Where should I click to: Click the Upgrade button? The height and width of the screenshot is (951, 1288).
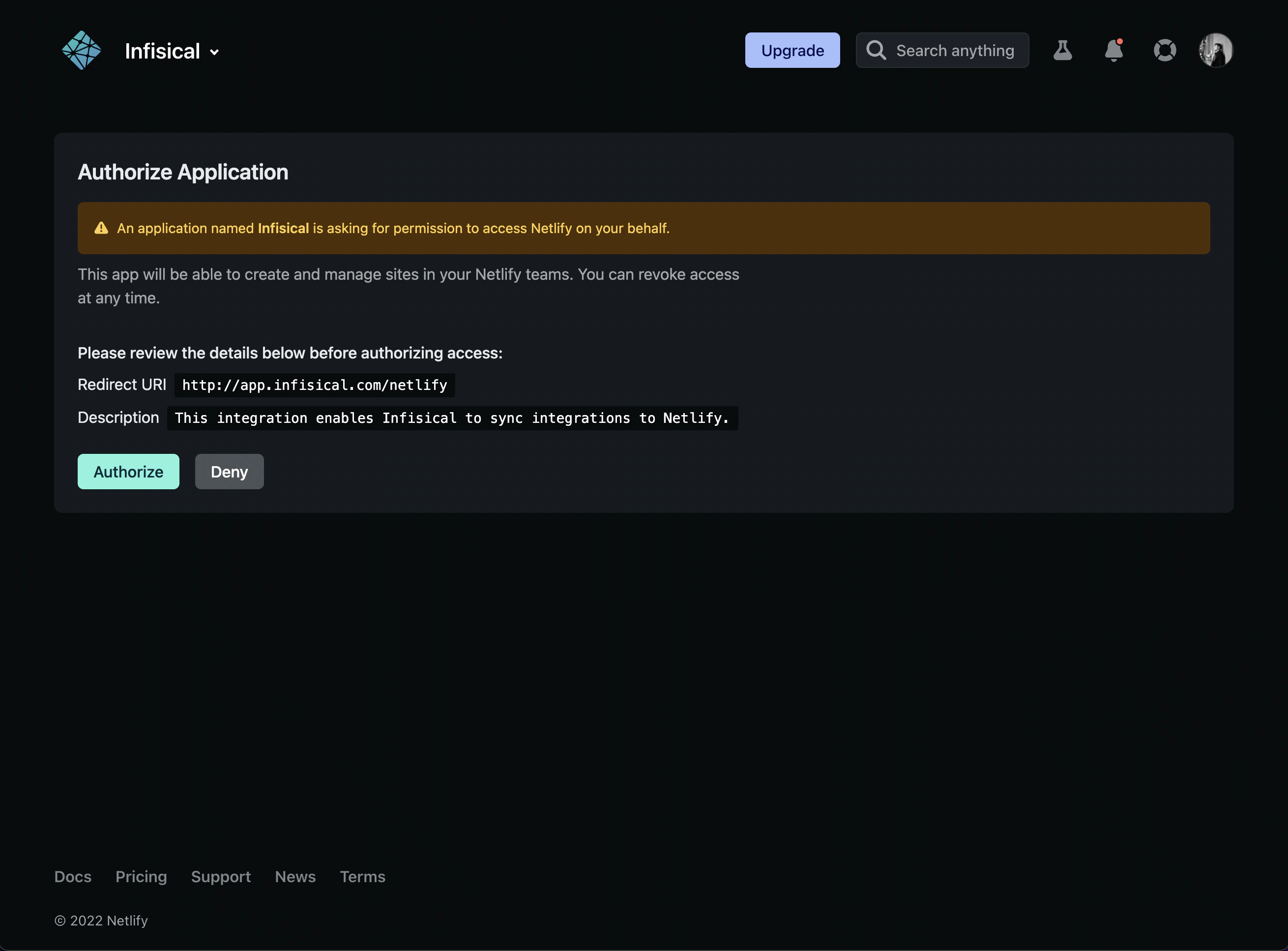(x=792, y=50)
